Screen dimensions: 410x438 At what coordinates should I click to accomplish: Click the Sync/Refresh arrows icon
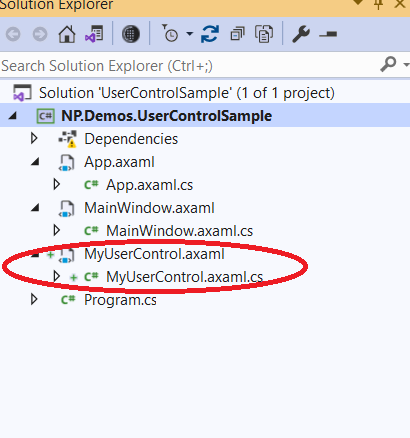click(210, 34)
